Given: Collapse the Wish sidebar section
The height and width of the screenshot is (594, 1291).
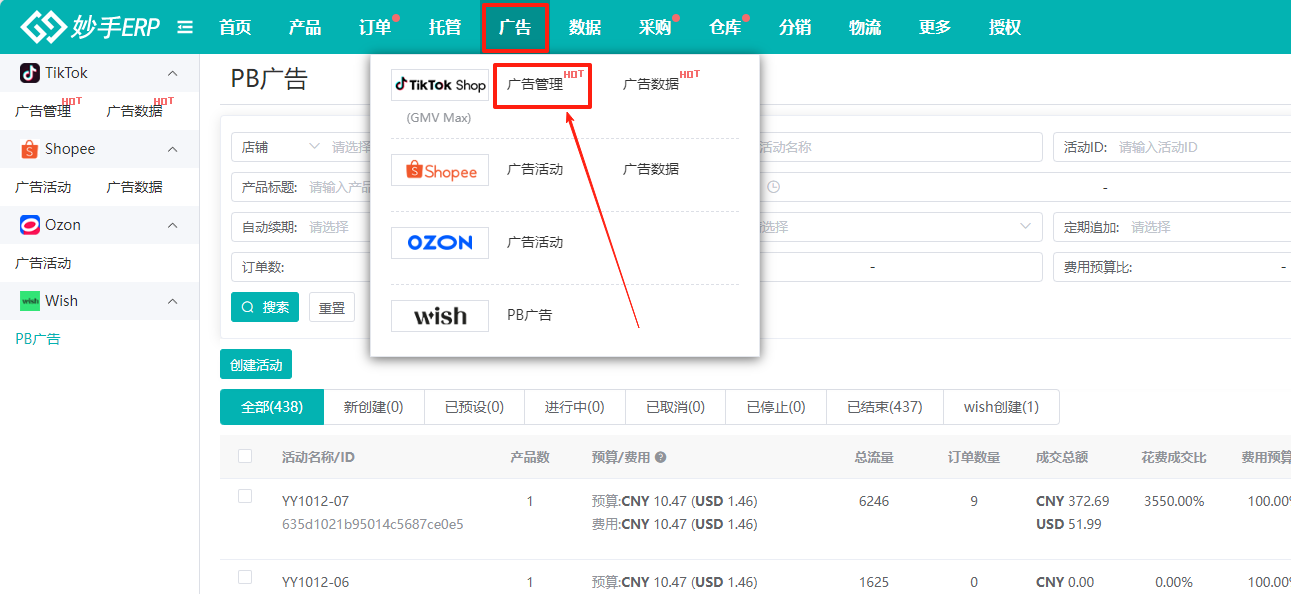Looking at the screenshot, I should point(172,301).
